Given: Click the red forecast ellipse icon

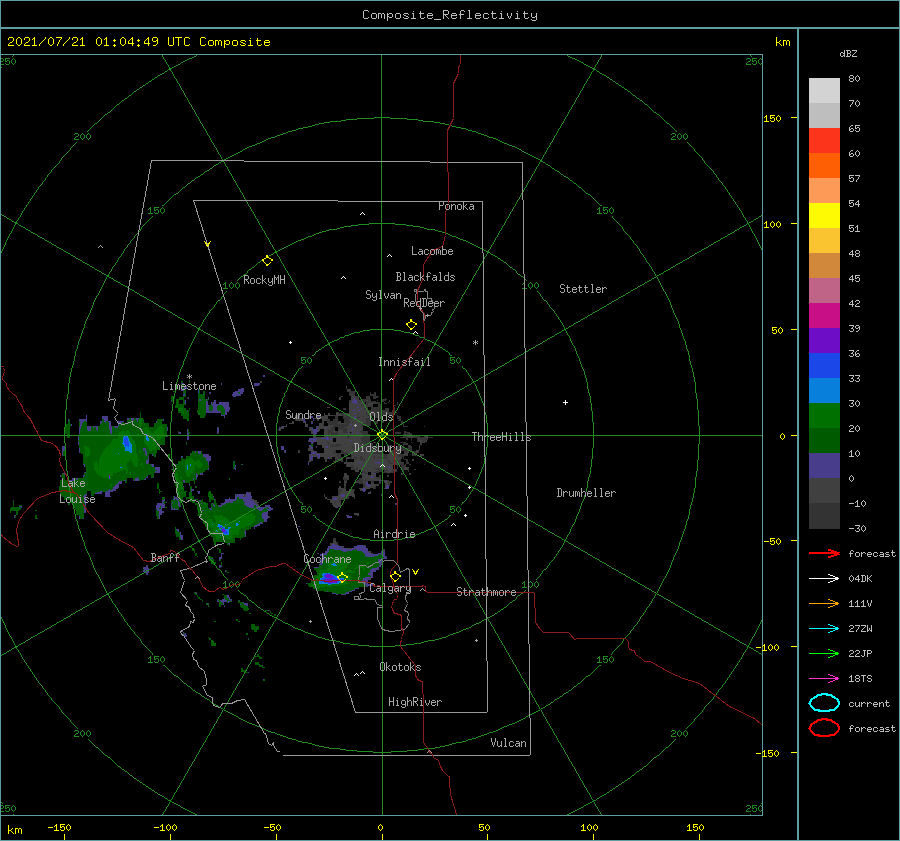Looking at the screenshot, I should pos(824,728).
